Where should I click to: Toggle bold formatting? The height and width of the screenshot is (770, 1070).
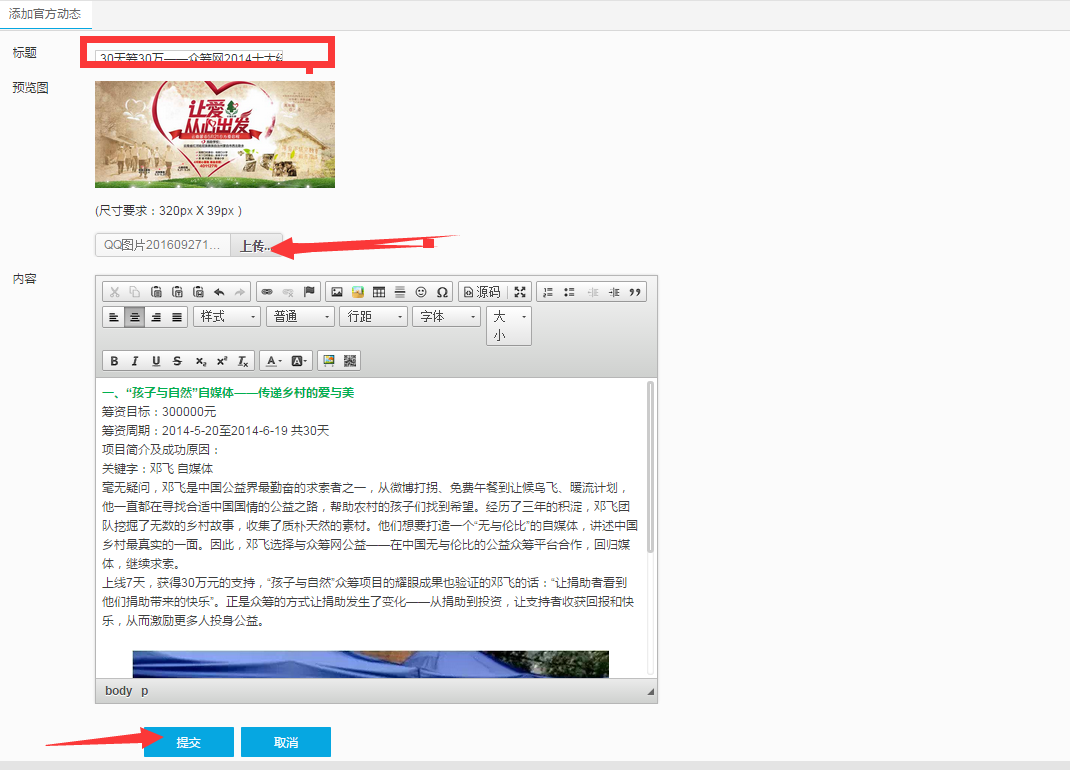click(x=114, y=361)
